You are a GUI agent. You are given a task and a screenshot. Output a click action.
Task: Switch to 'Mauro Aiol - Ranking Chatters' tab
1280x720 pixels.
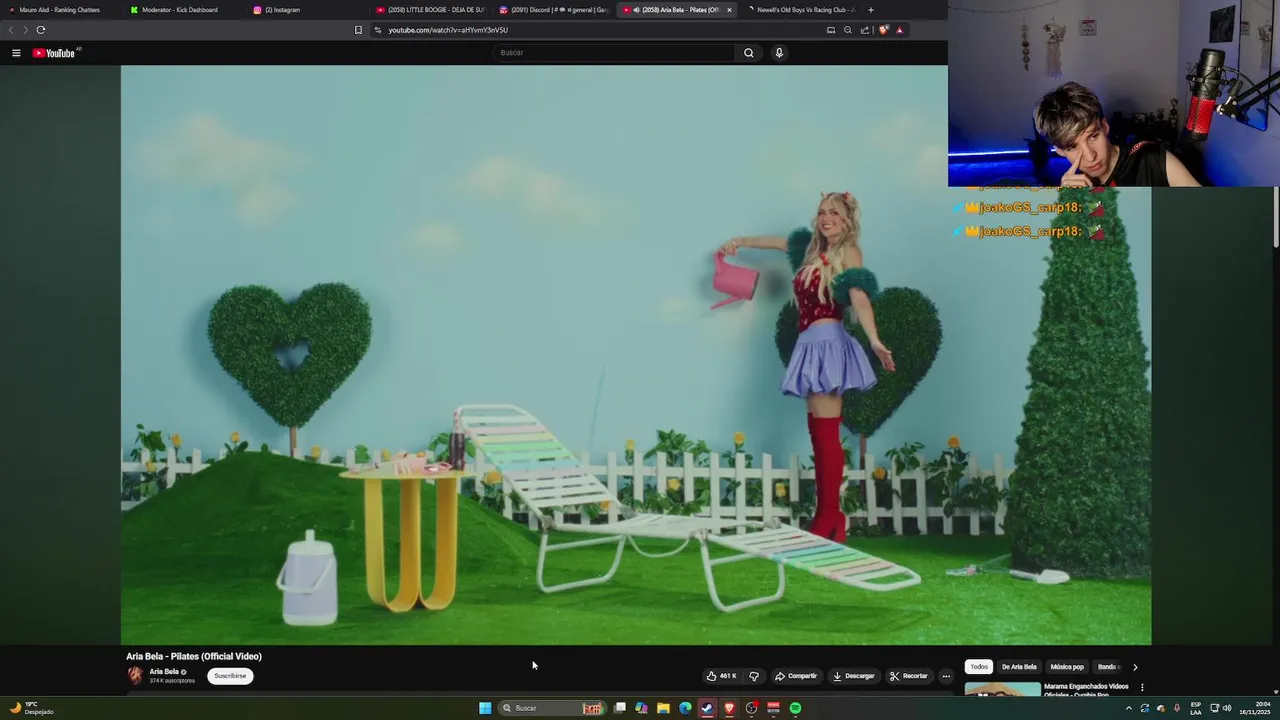point(60,10)
